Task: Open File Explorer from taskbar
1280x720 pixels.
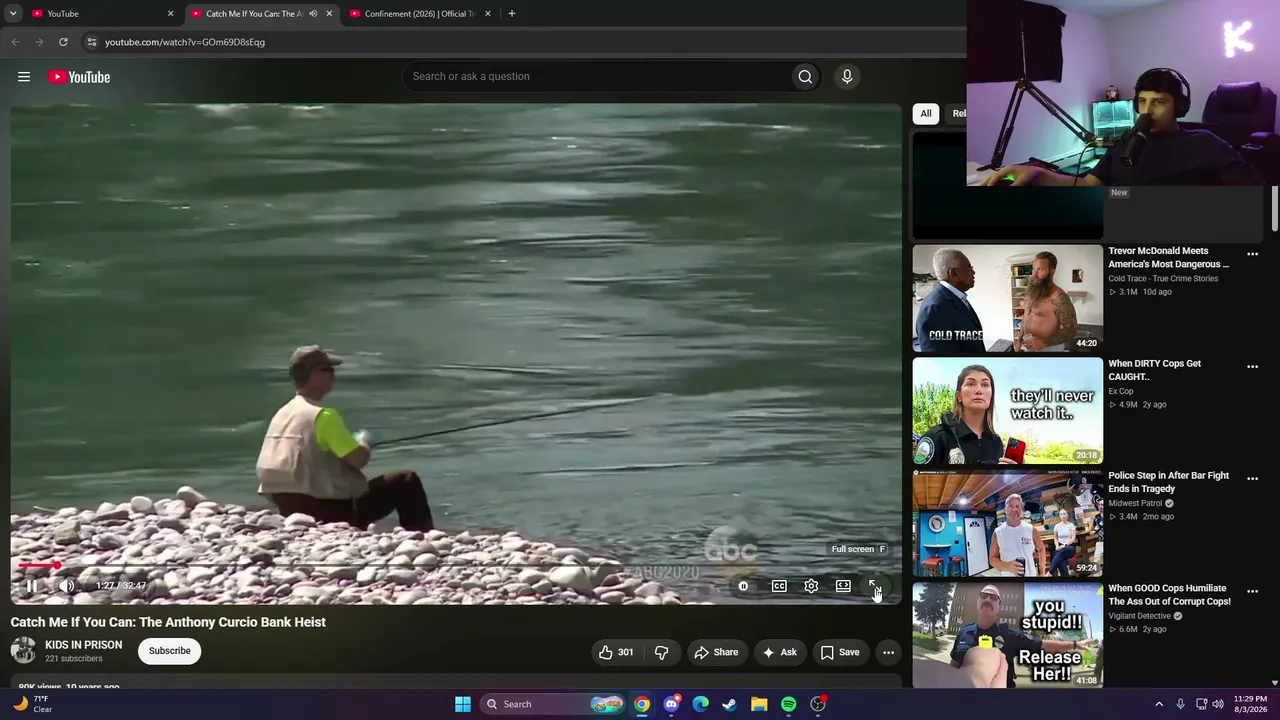Action: [x=759, y=704]
